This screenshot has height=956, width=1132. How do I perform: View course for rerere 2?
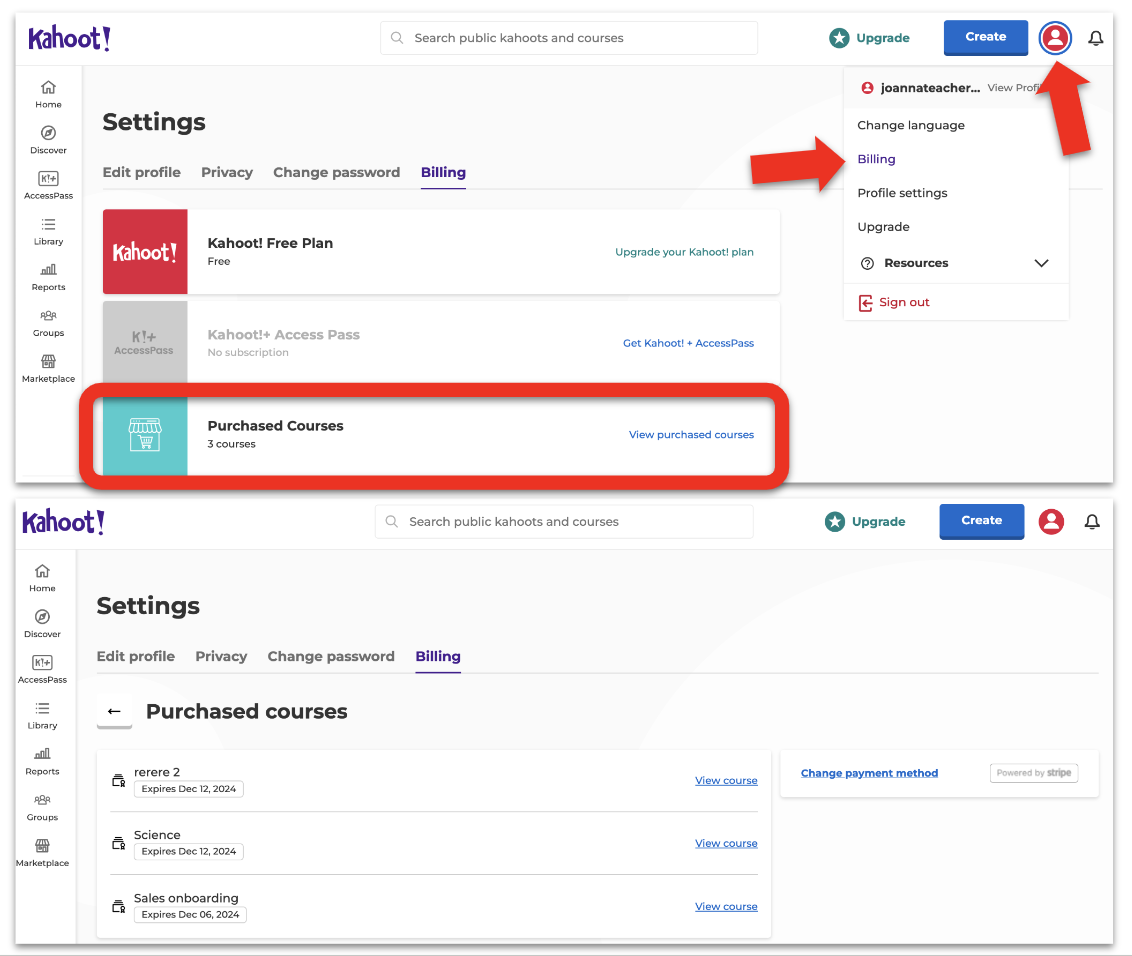pyautogui.click(x=726, y=781)
